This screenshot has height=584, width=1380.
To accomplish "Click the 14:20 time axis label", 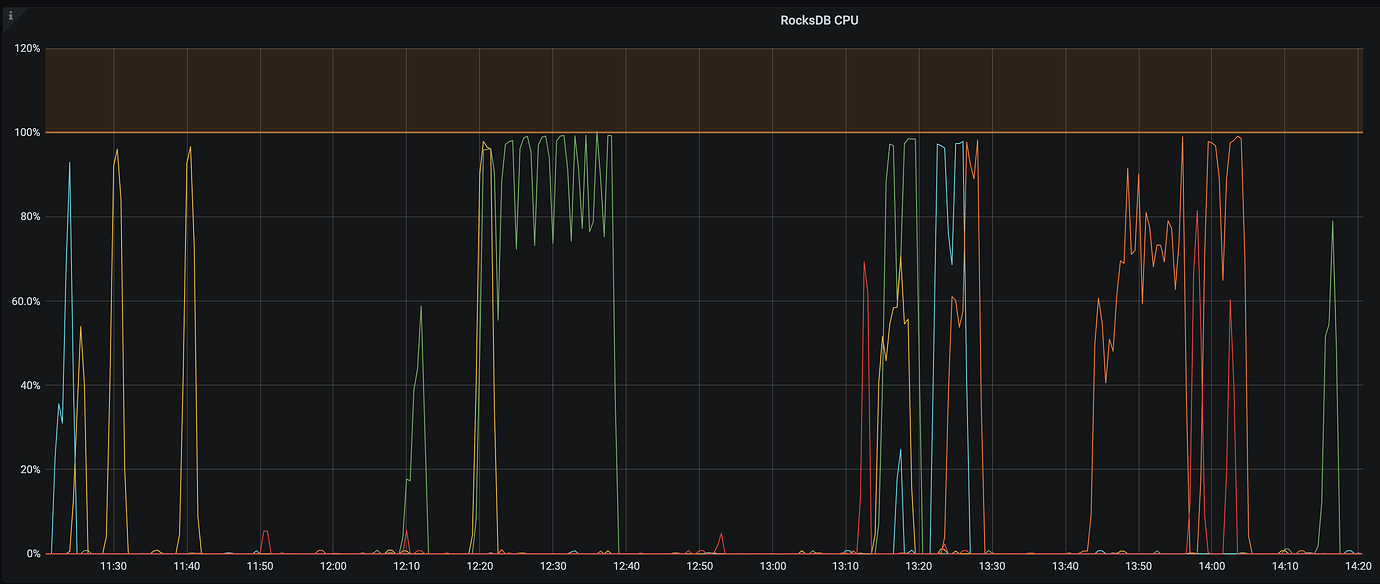I will click(x=1358, y=566).
